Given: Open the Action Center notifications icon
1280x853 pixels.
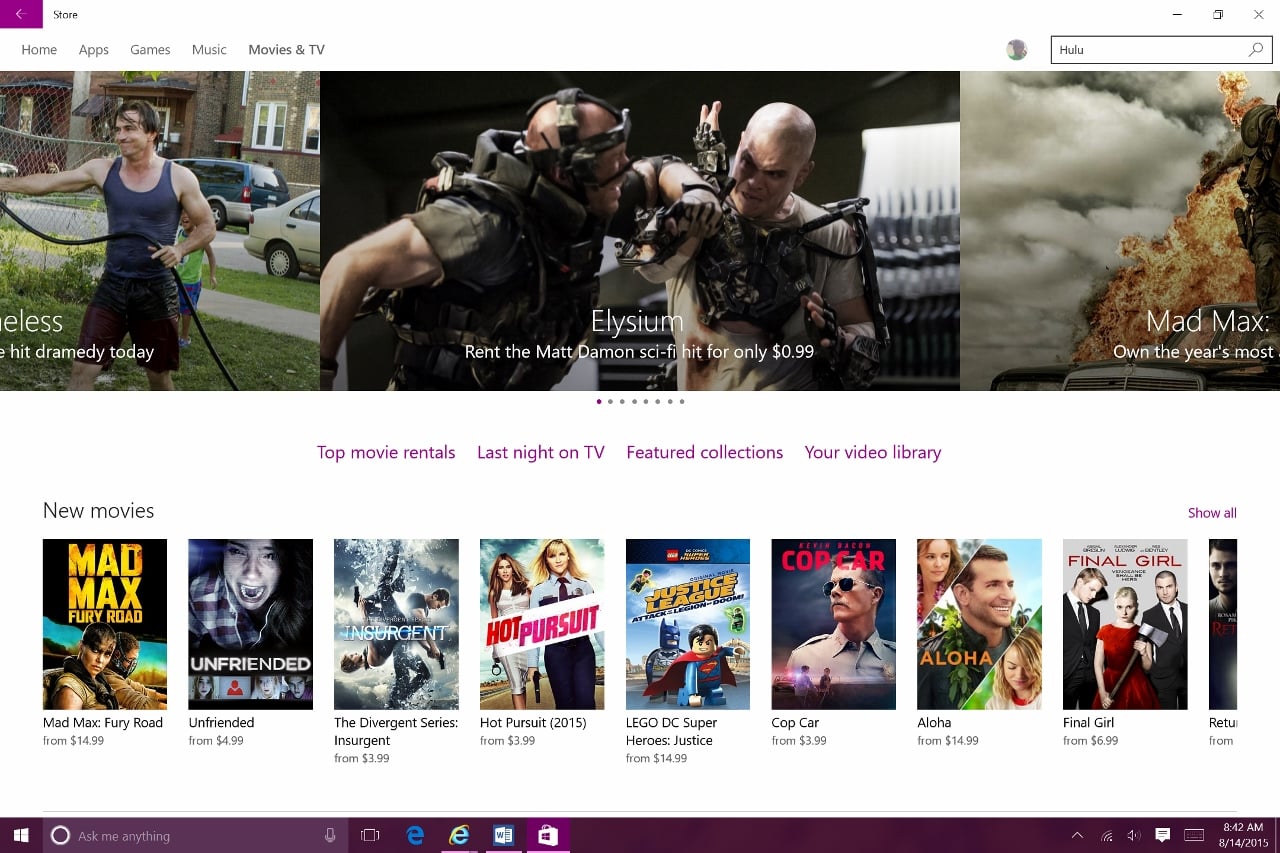Looking at the screenshot, I should 1162,835.
